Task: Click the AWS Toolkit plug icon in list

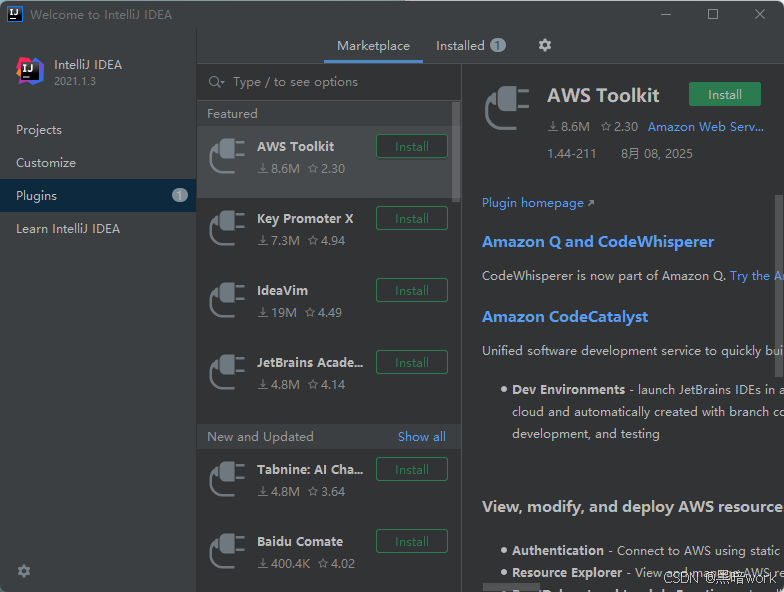Action: point(228,156)
